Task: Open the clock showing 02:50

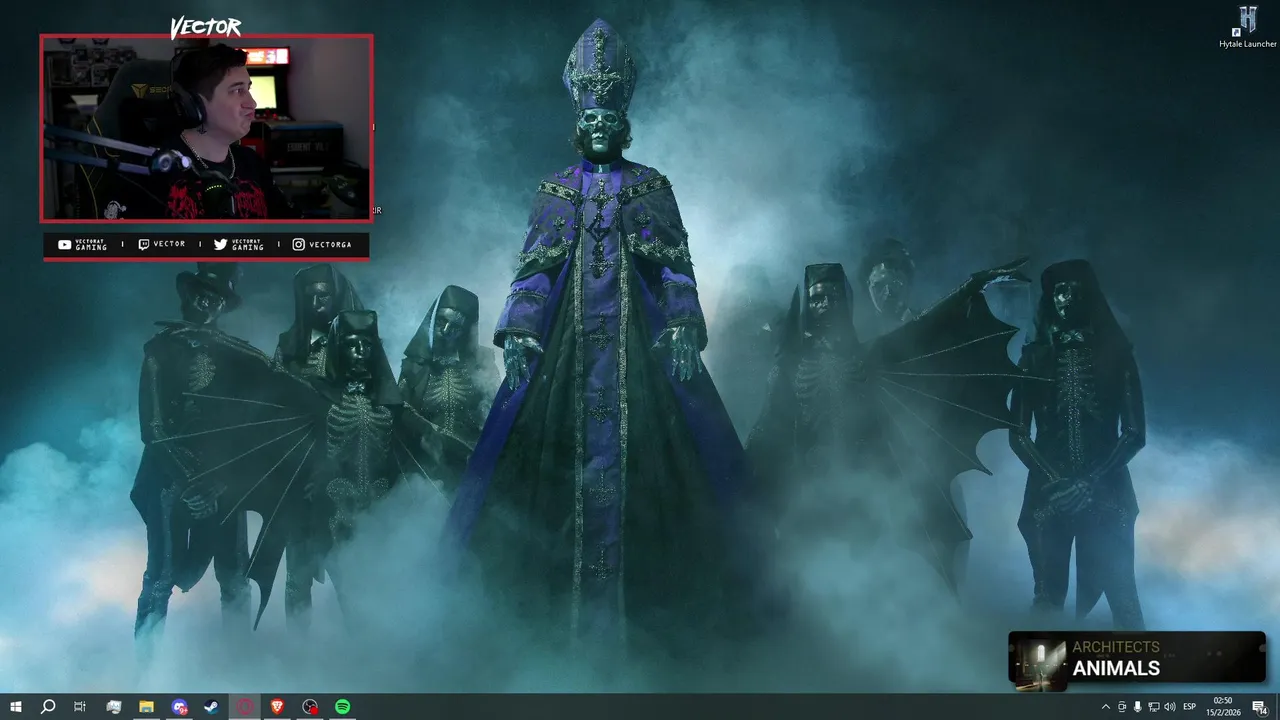Action: (1223, 707)
